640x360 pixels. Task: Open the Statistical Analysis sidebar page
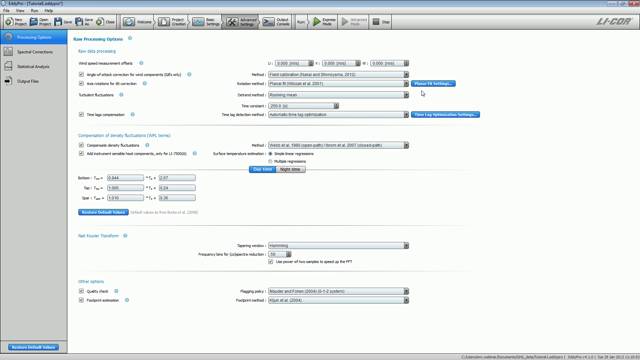pyautogui.click(x=33, y=66)
